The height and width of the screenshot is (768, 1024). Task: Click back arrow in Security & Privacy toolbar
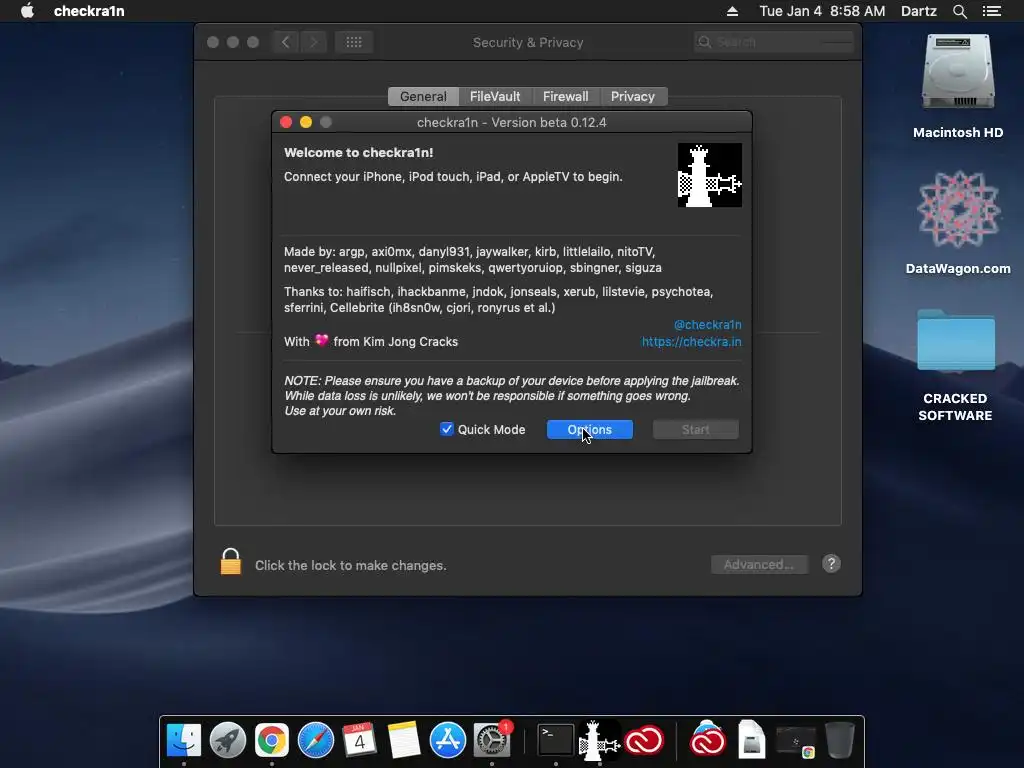pos(285,42)
